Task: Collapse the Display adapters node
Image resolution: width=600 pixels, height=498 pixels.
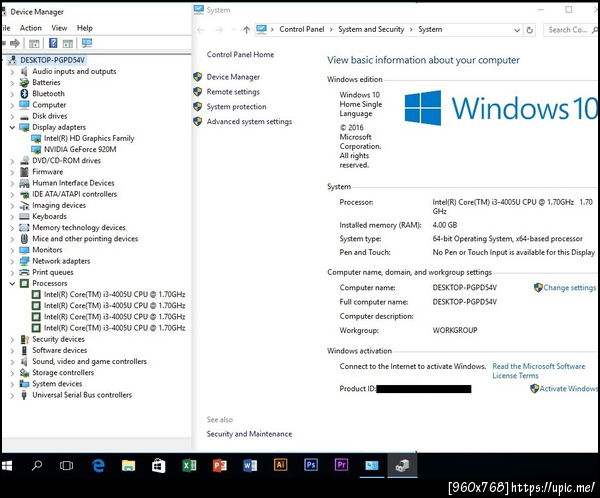Action: 12,127
